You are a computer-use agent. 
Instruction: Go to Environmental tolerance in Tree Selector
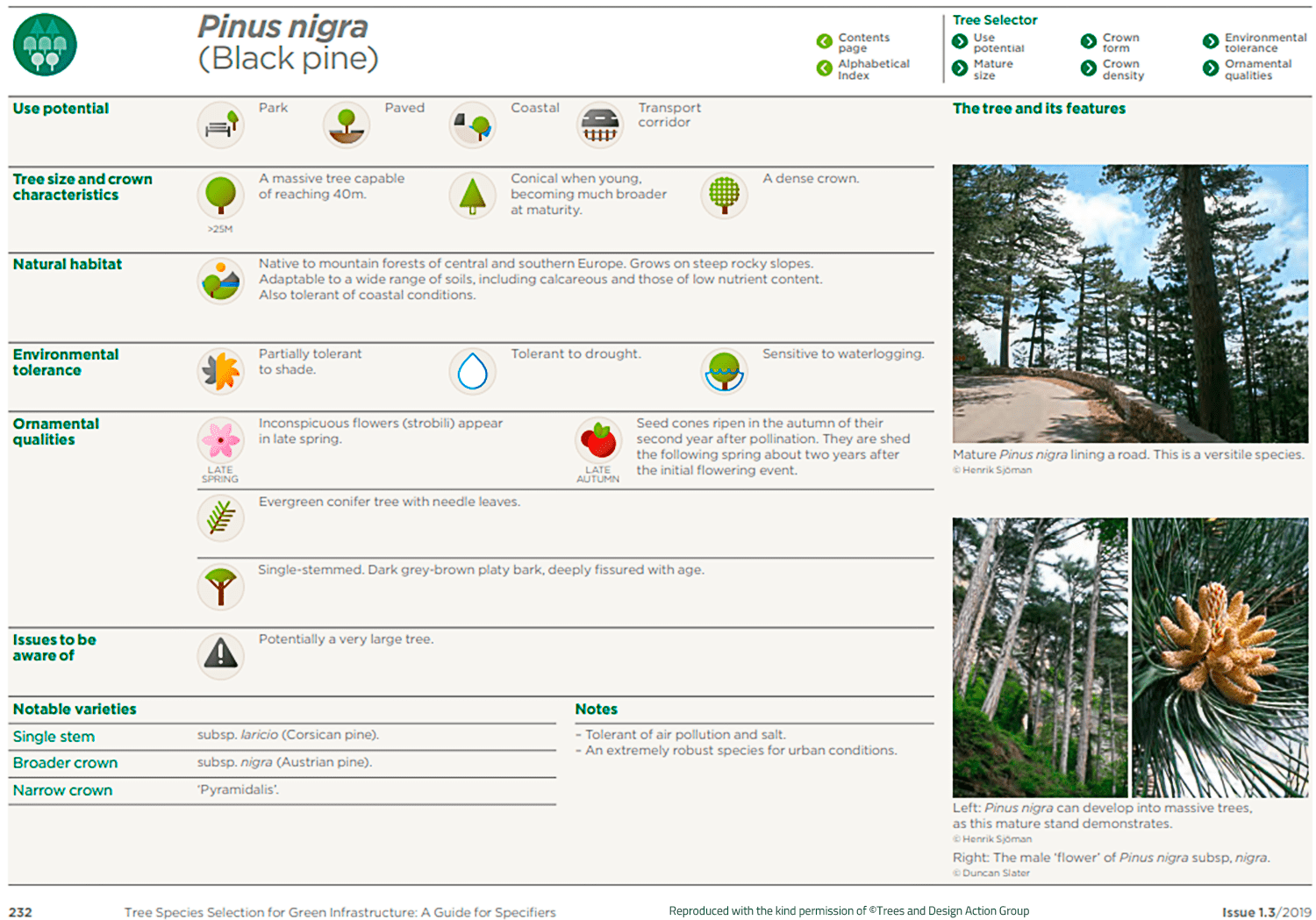click(1266, 42)
